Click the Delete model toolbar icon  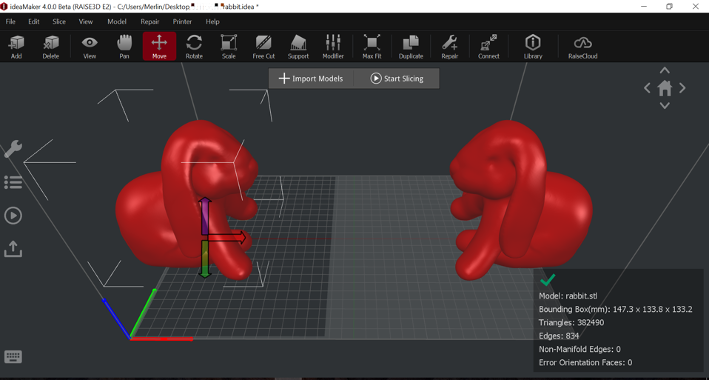(x=51, y=47)
